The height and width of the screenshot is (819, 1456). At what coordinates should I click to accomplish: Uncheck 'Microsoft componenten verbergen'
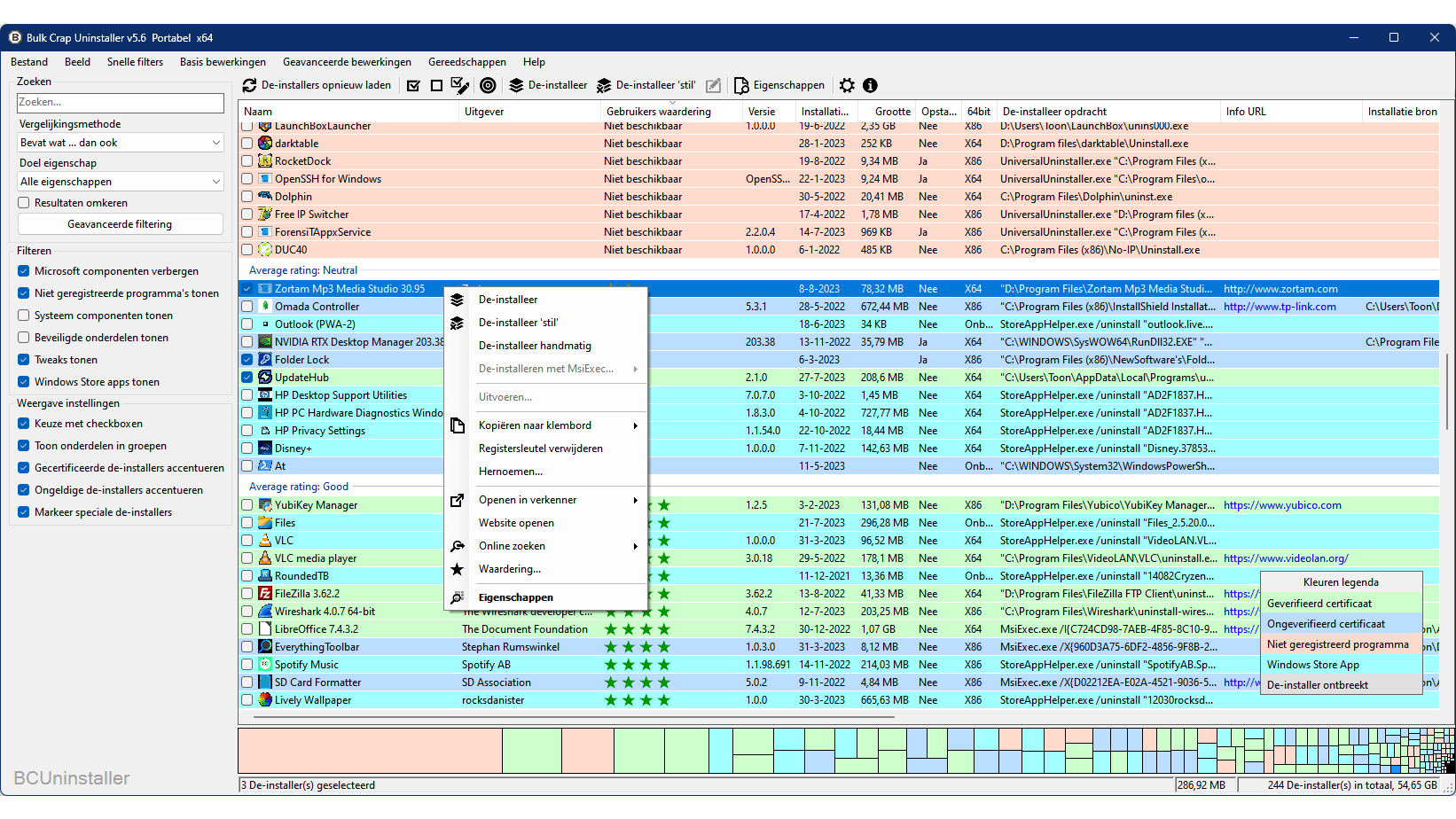pos(24,271)
